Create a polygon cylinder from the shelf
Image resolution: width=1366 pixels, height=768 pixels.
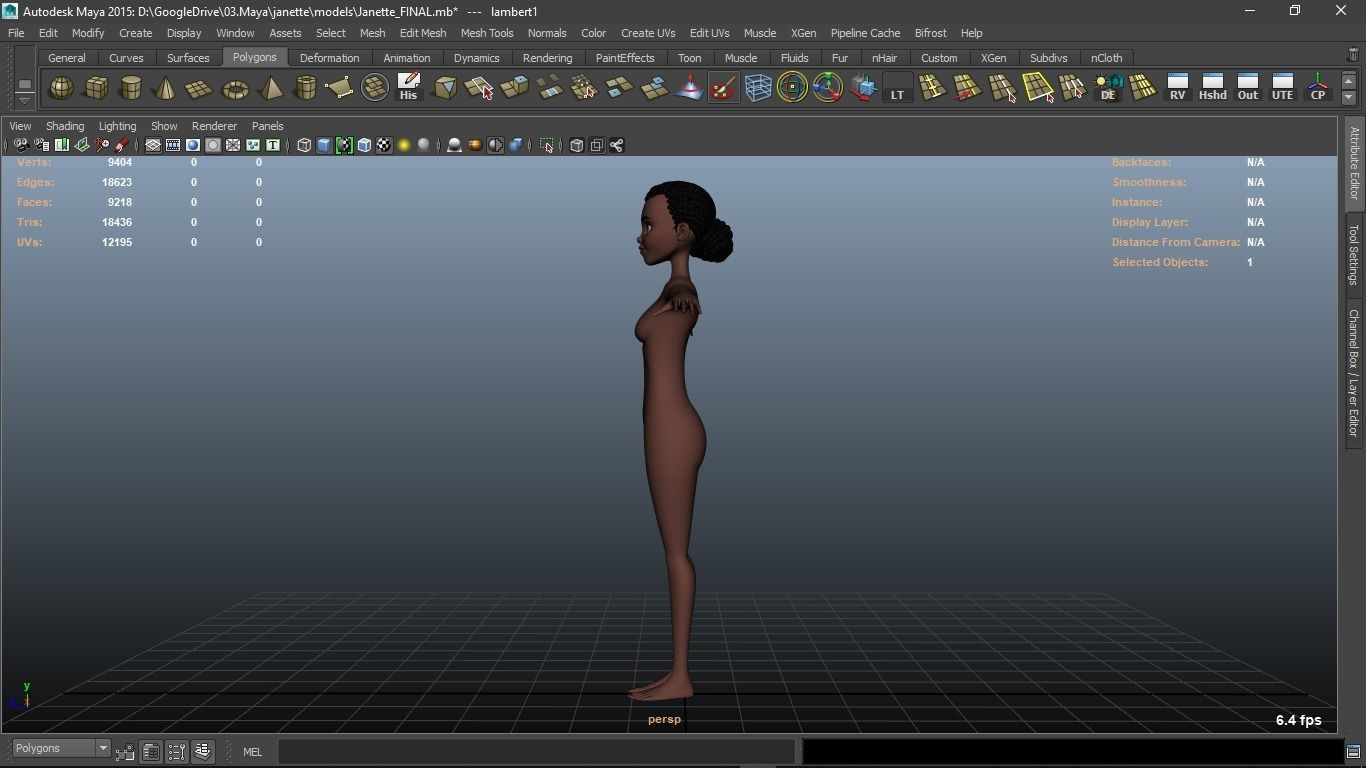pyautogui.click(x=131, y=88)
